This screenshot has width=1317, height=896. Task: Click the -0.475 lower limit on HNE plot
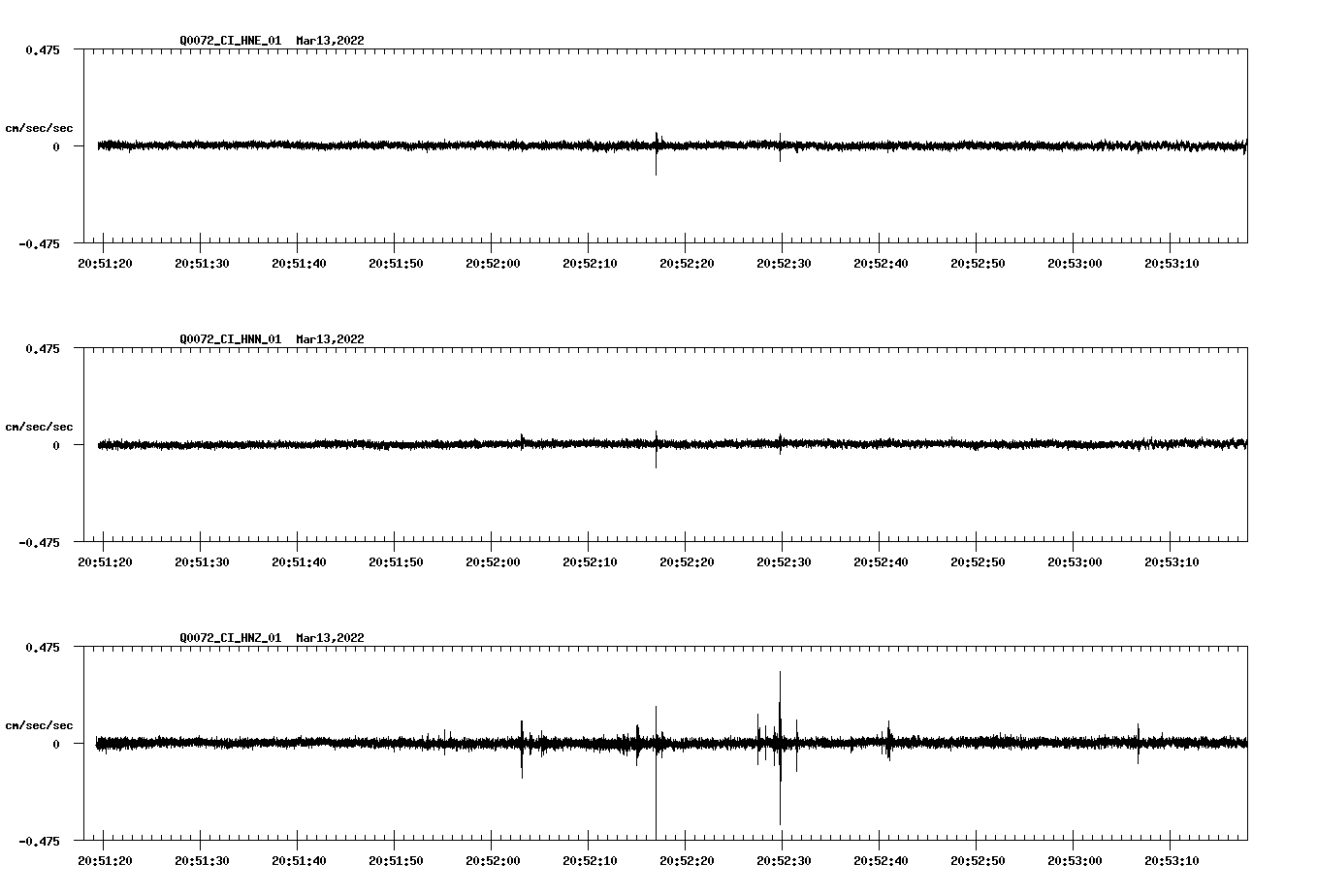[x=39, y=244]
